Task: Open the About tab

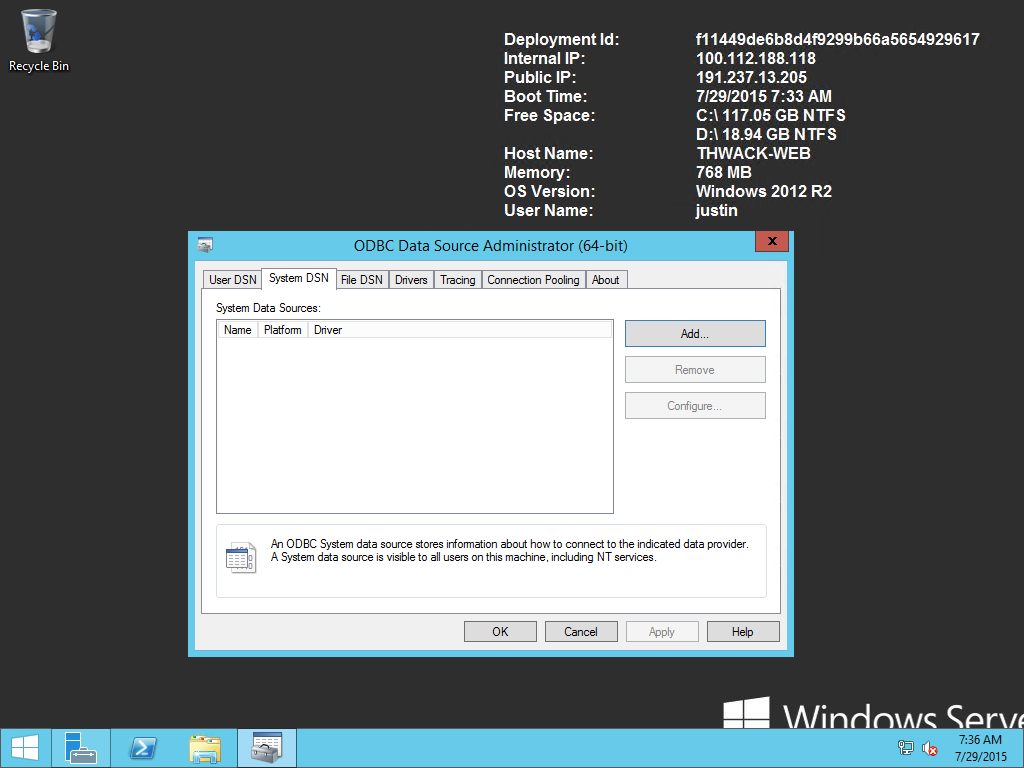Action: point(605,280)
